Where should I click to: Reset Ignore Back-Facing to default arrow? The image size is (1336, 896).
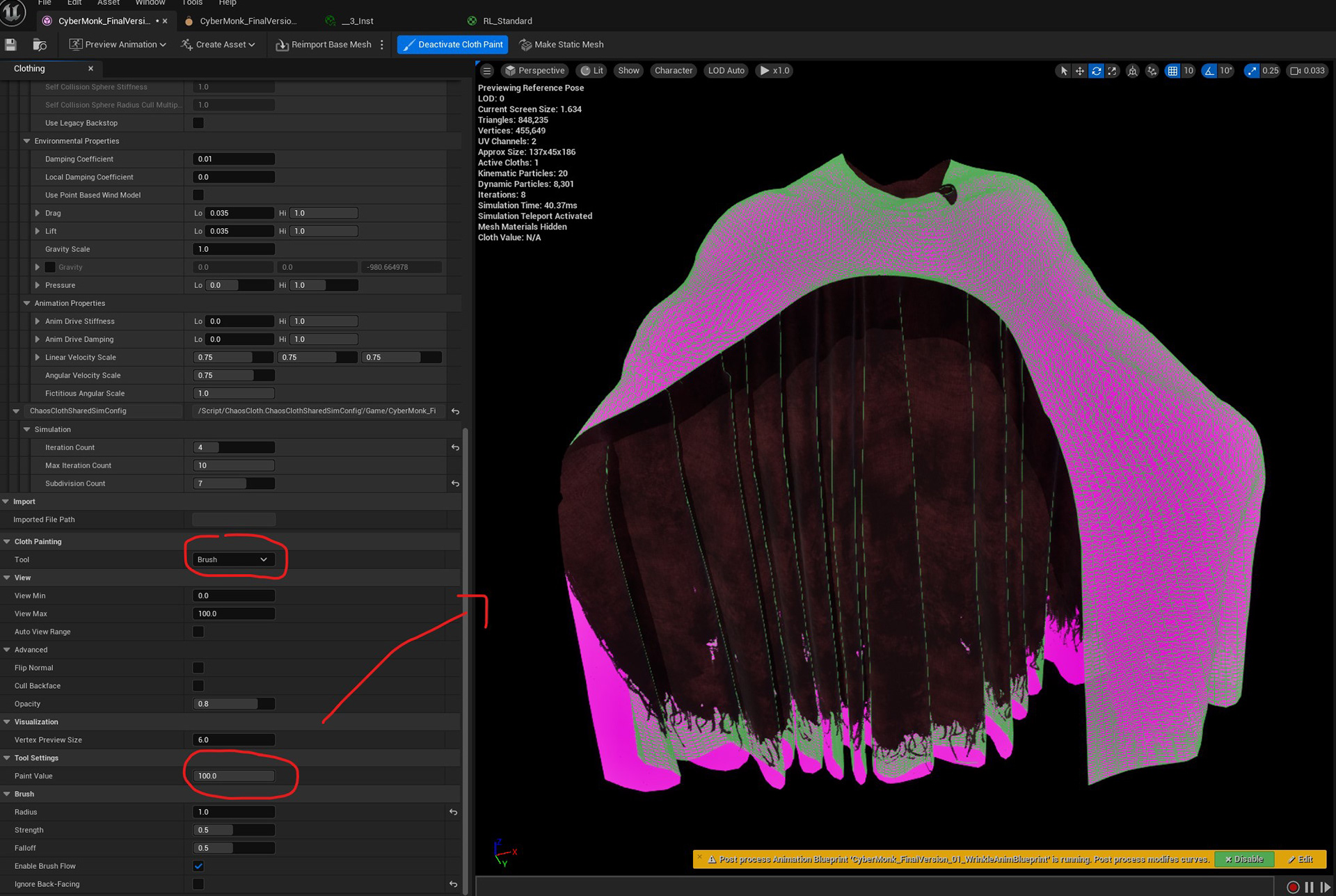tap(453, 884)
